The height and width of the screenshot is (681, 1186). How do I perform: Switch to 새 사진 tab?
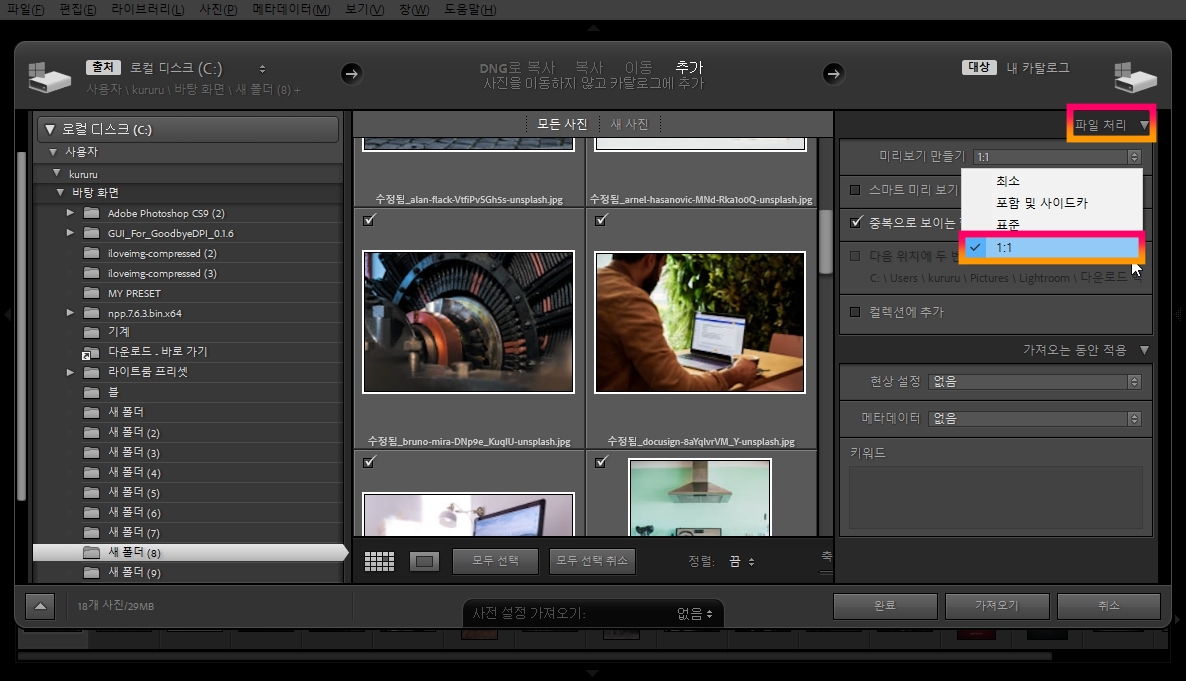tap(629, 124)
